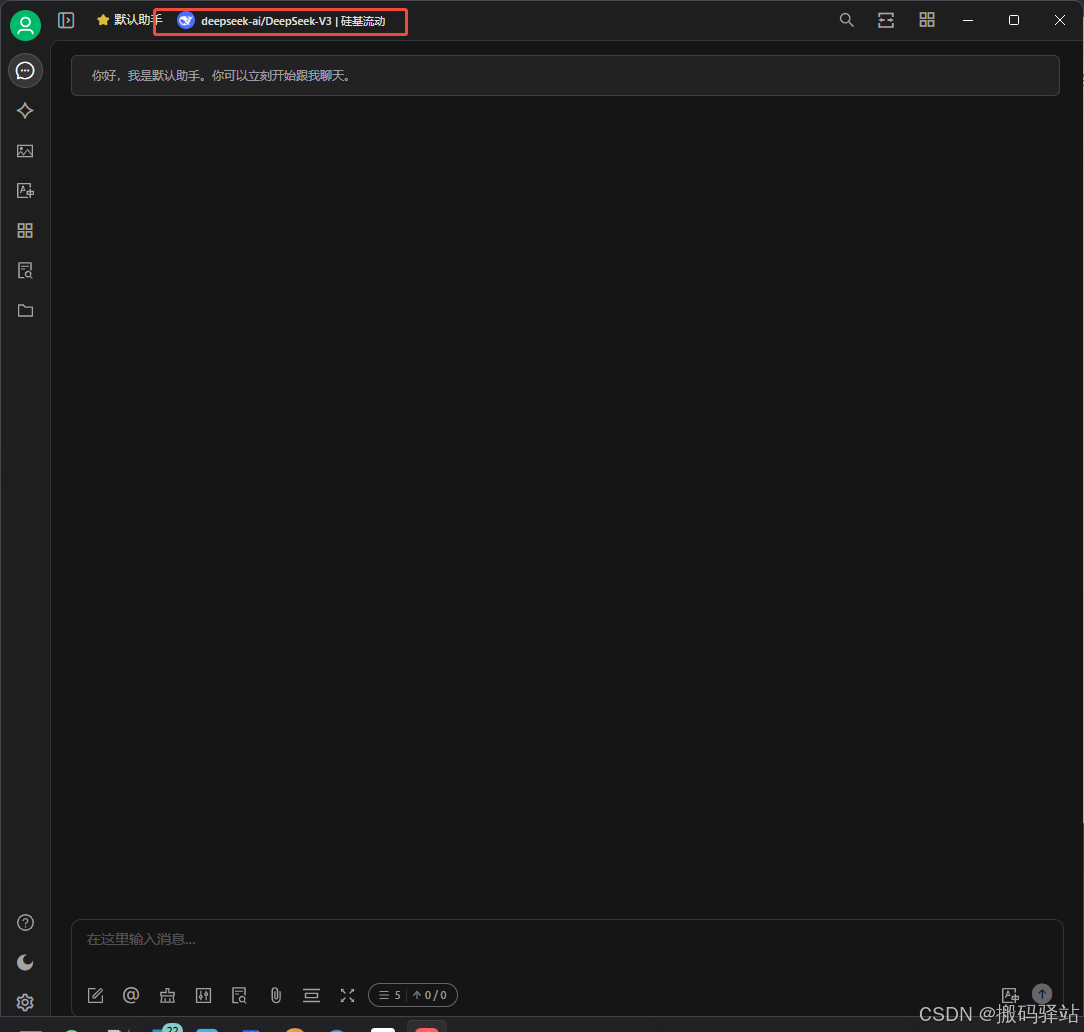Open model selector deepseek-ai/DeepSeek-V3

pos(281,21)
